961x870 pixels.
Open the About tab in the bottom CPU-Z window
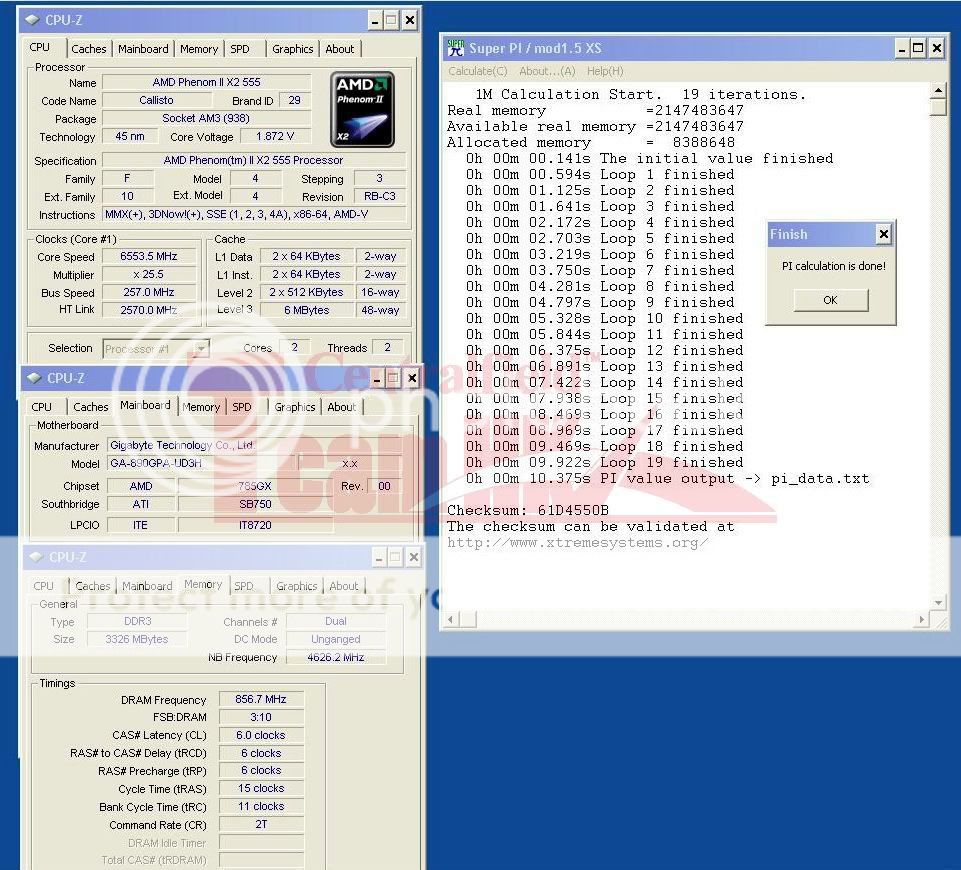tap(343, 586)
